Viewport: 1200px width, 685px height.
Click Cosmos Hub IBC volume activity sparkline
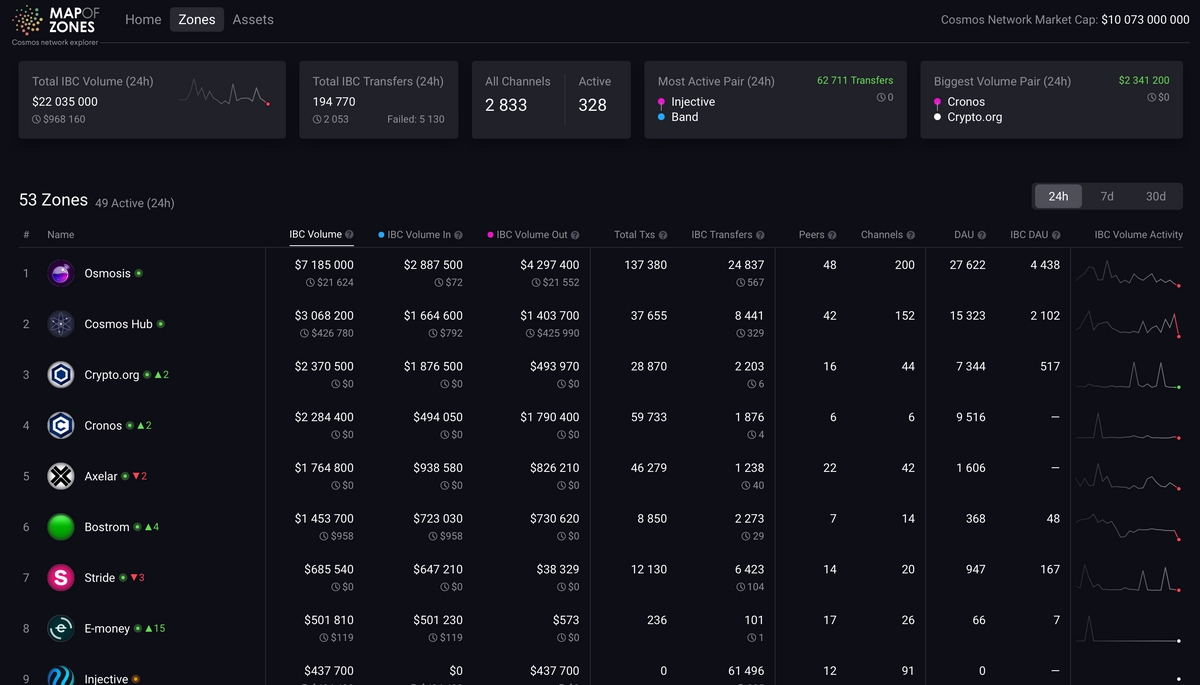1128,324
